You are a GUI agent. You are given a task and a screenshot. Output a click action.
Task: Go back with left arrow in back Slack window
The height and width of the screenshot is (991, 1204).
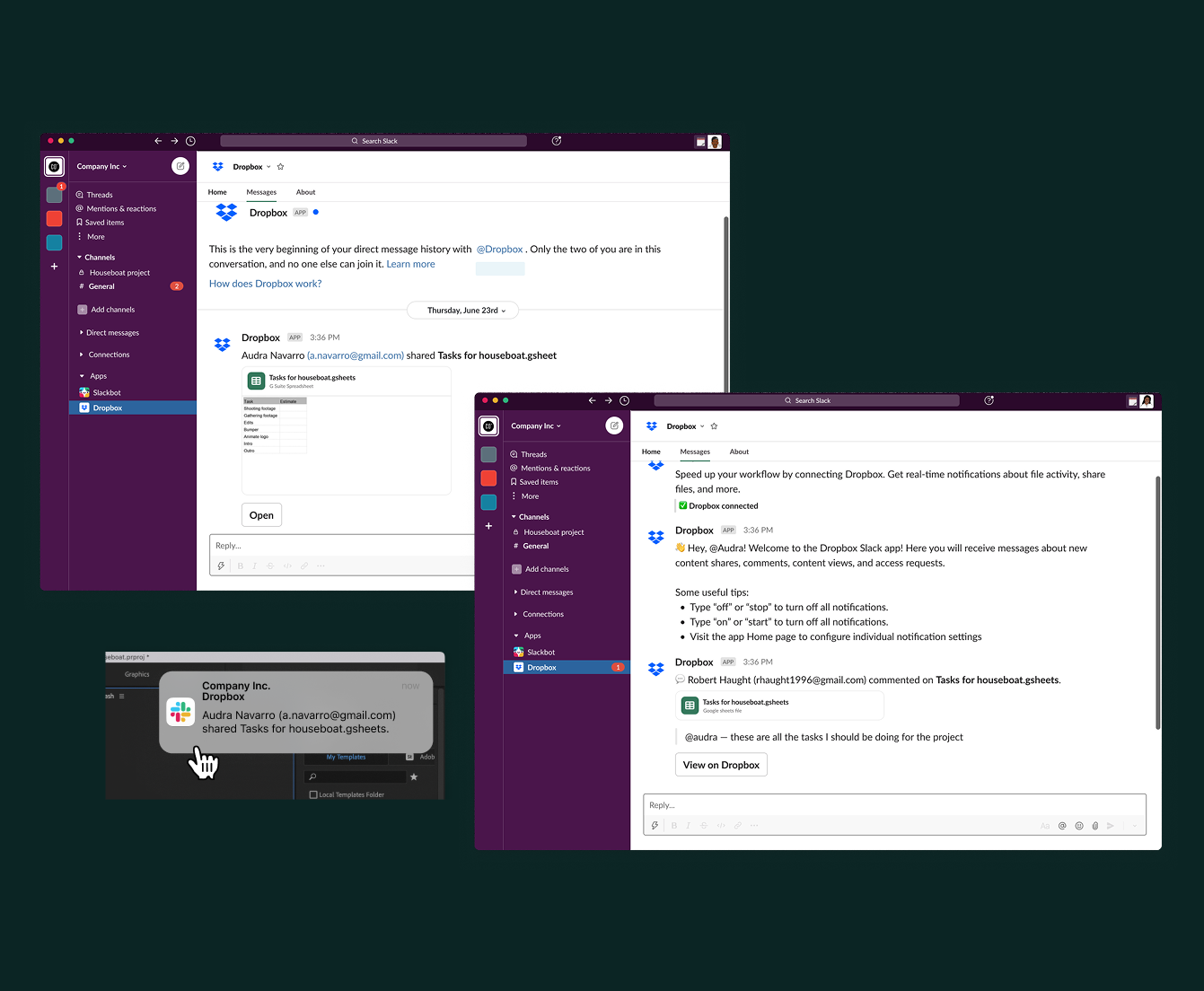[x=158, y=141]
